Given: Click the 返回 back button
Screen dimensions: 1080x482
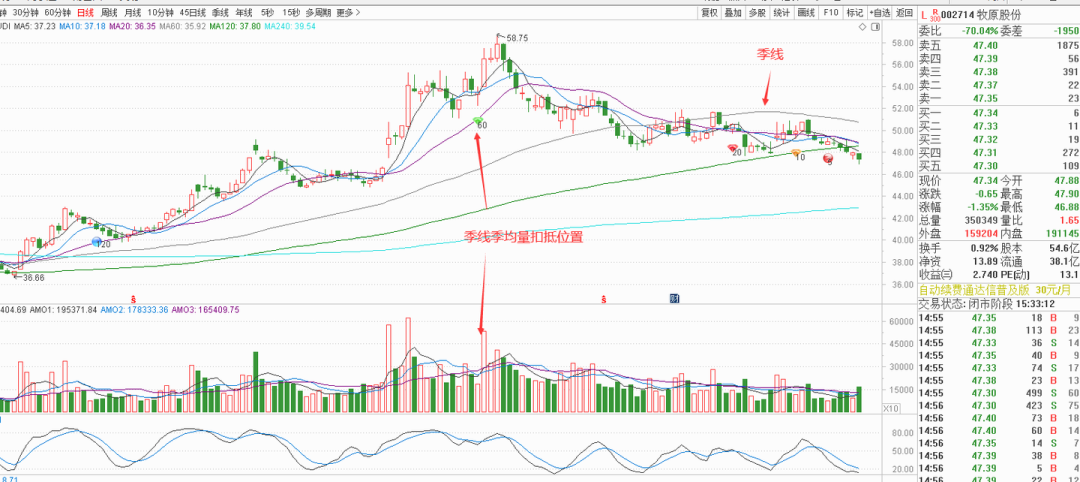Looking at the screenshot, I should [x=904, y=12].
